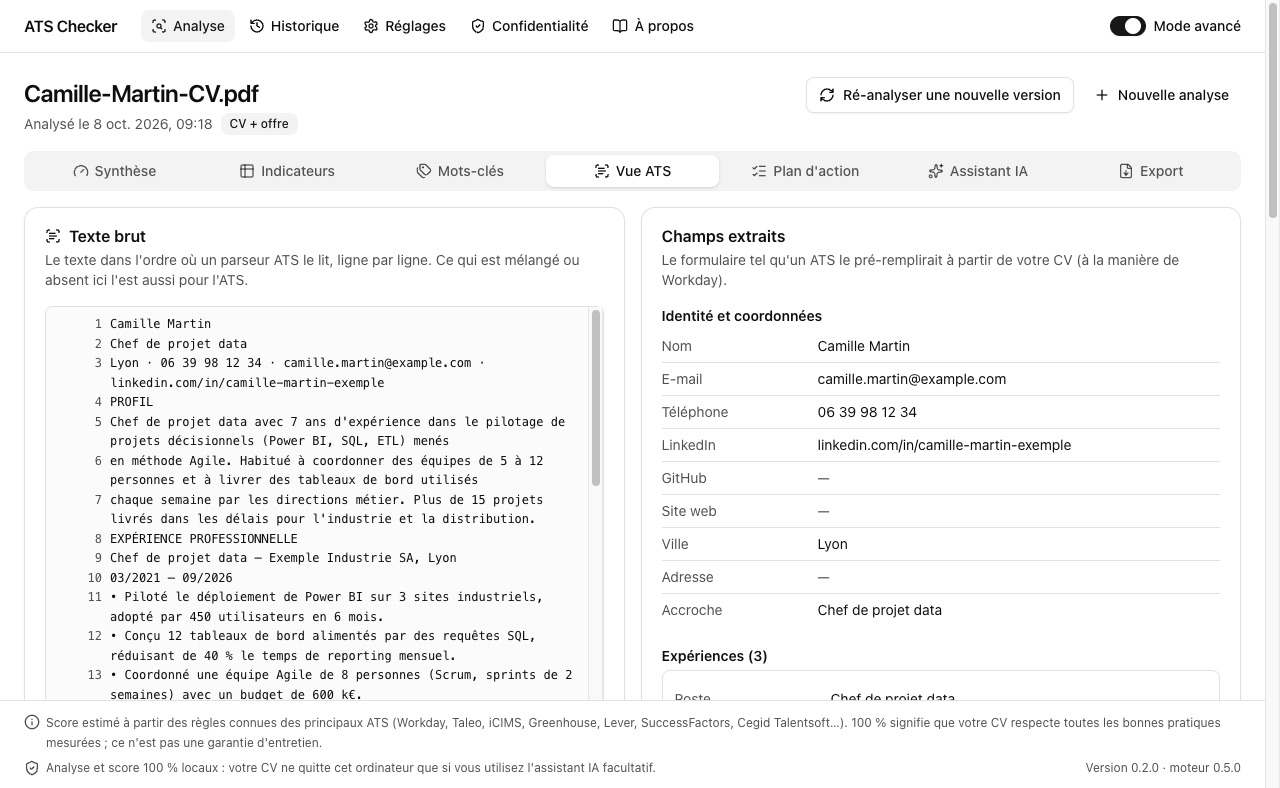This screenshot has height=788, width=1280.
Task: Click the extracted e-mail camille.martin@example.com
Action: click(x=912, y=379)
